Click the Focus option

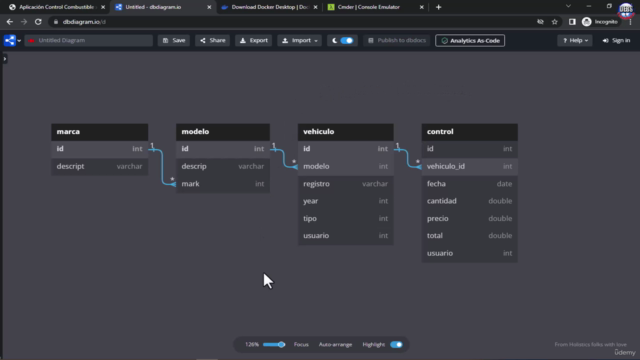[x=301, y=344]
